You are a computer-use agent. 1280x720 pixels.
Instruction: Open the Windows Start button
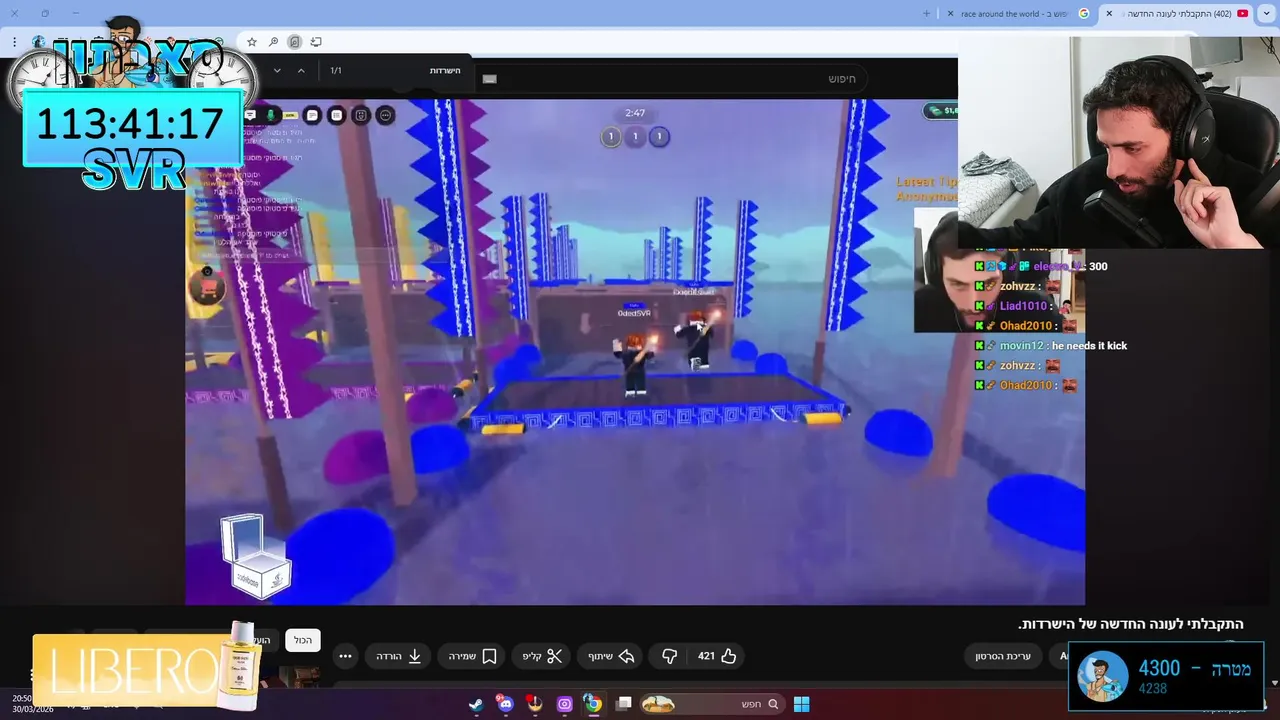tap(801, 704)
